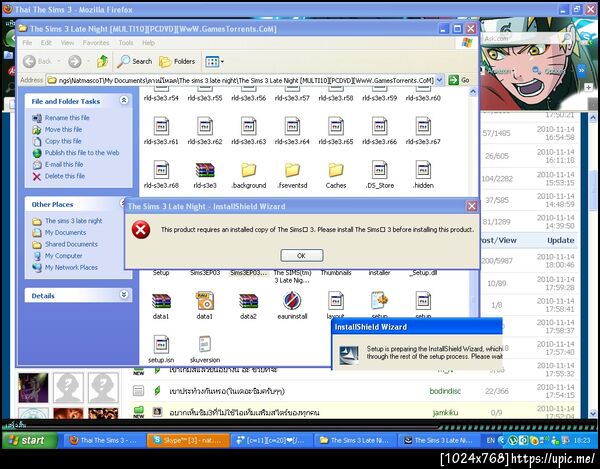Select the .fseventsd folder icon
The image size is (600, 469).
292,170
